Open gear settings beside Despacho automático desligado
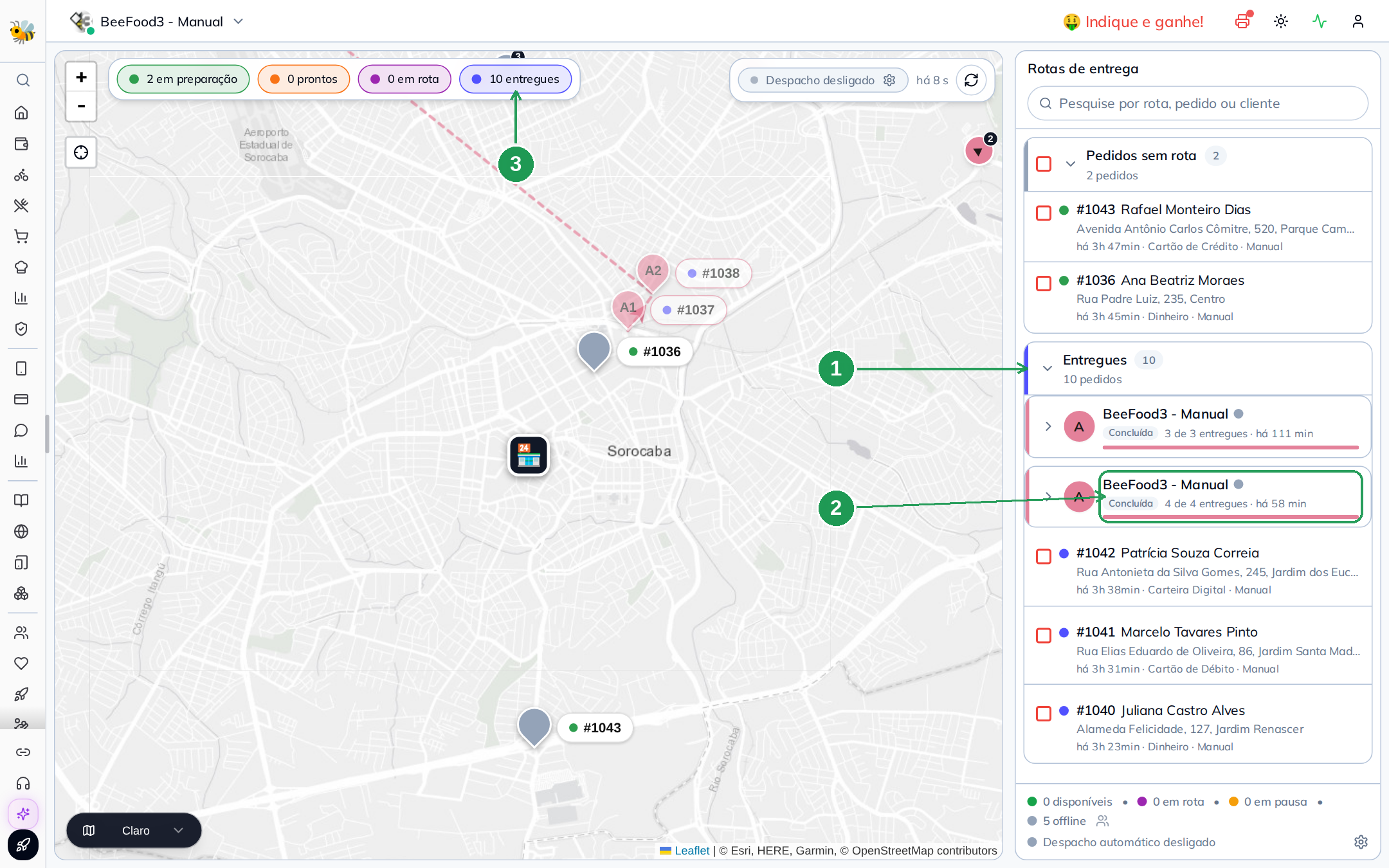The height and width of the screenshot is (868, 1389). tap(1361, 842)
